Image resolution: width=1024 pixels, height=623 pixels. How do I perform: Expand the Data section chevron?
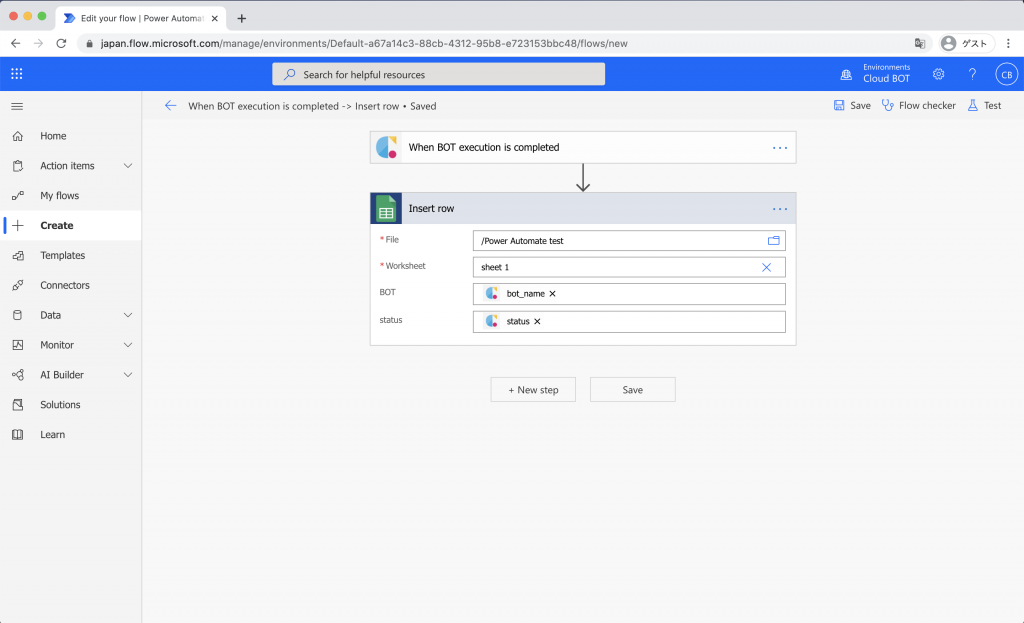tap(128, 315)
